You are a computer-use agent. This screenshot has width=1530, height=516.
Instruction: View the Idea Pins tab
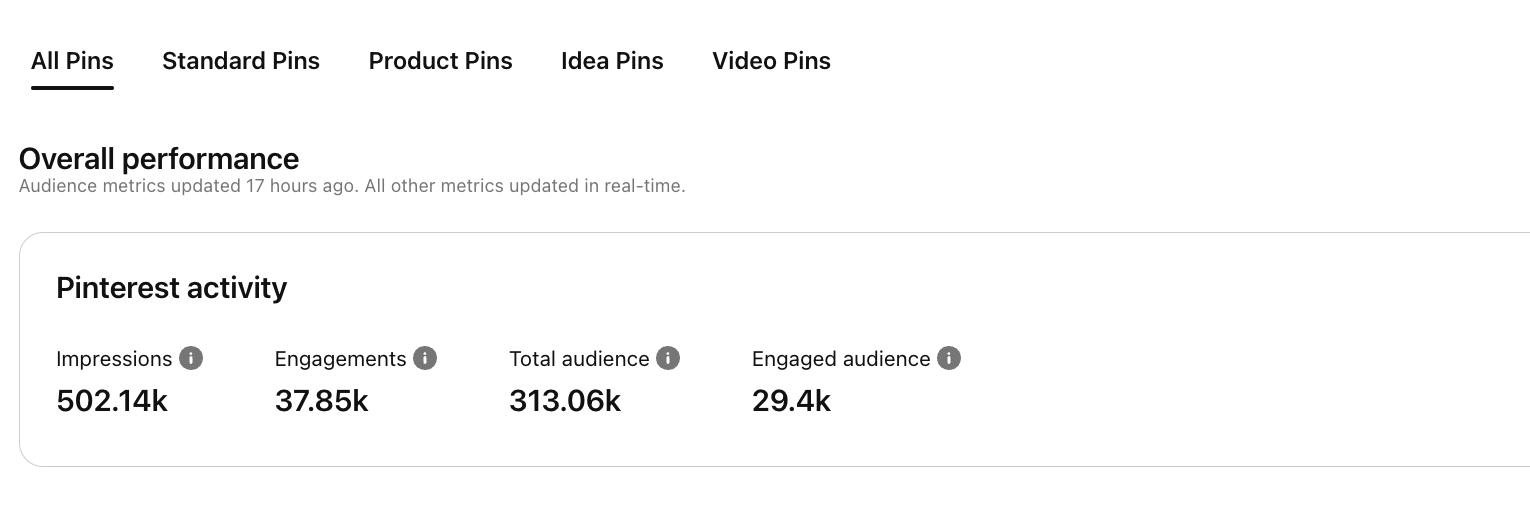[x=612, y=61]
